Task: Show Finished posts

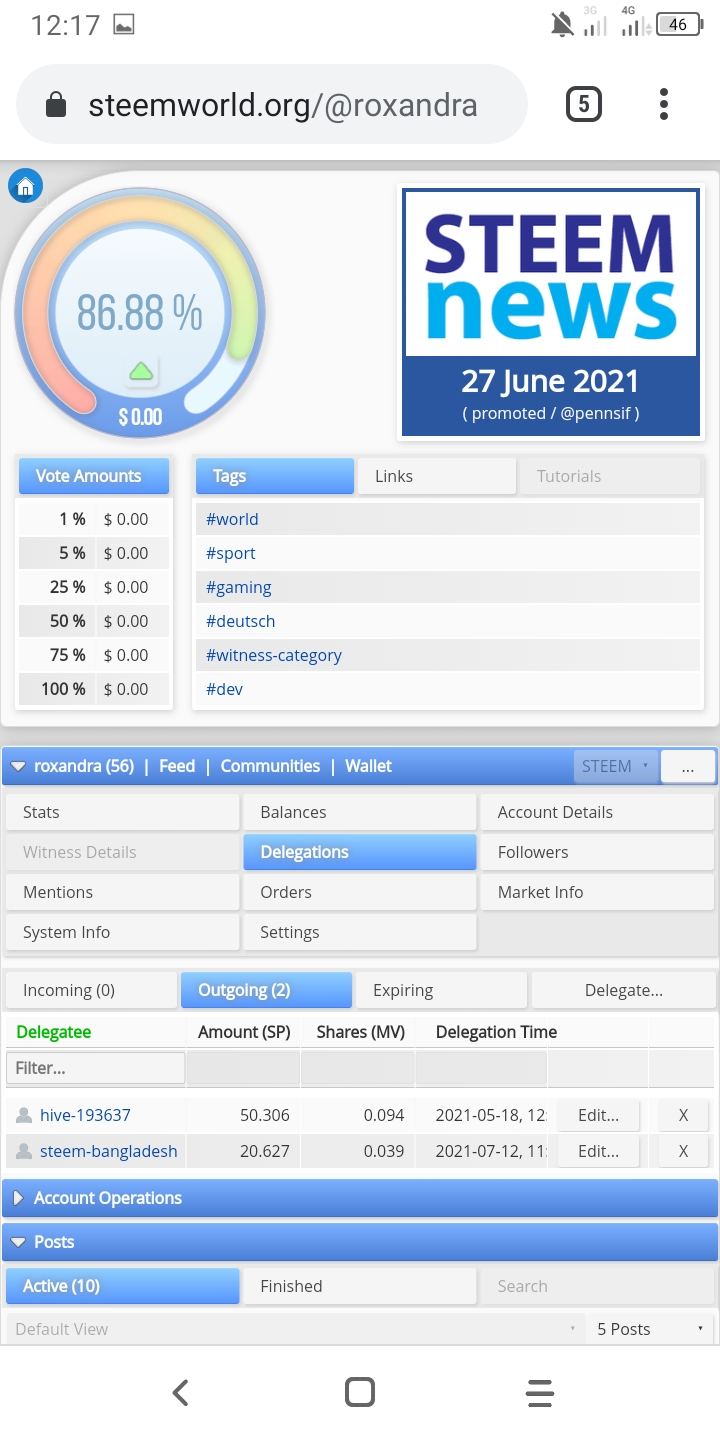Action: tap(360, 1286)
